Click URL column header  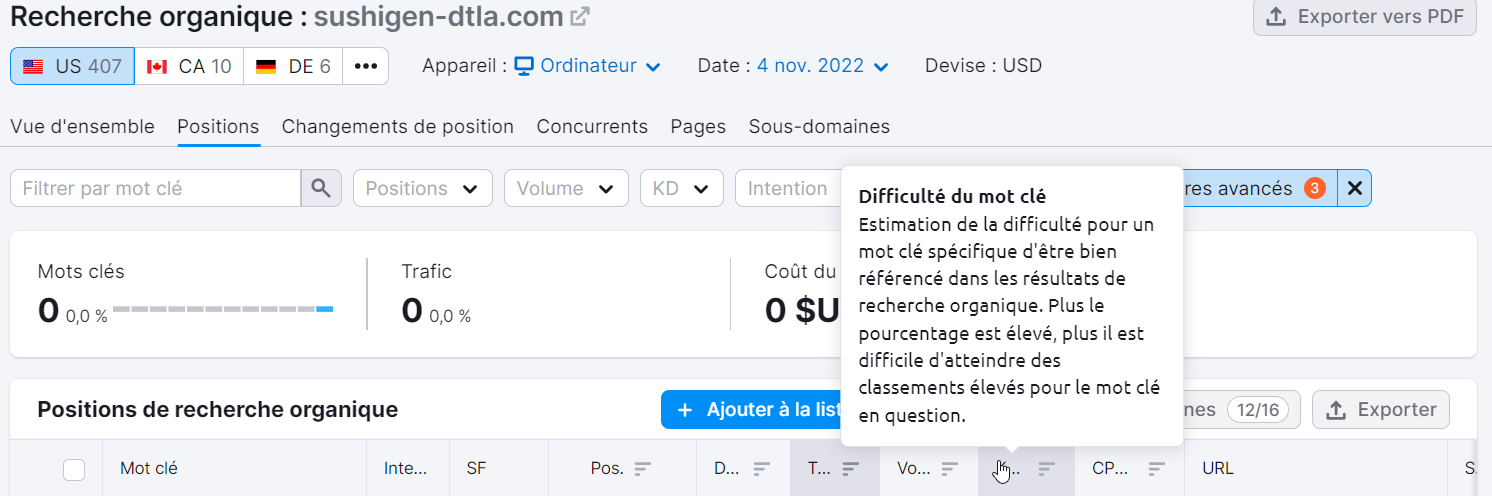[1218, 468]
